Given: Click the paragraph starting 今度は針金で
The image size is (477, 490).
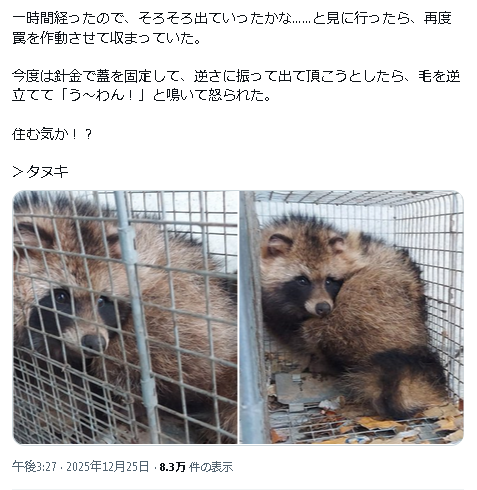Looking at the screenshot, I should [236, 86].
